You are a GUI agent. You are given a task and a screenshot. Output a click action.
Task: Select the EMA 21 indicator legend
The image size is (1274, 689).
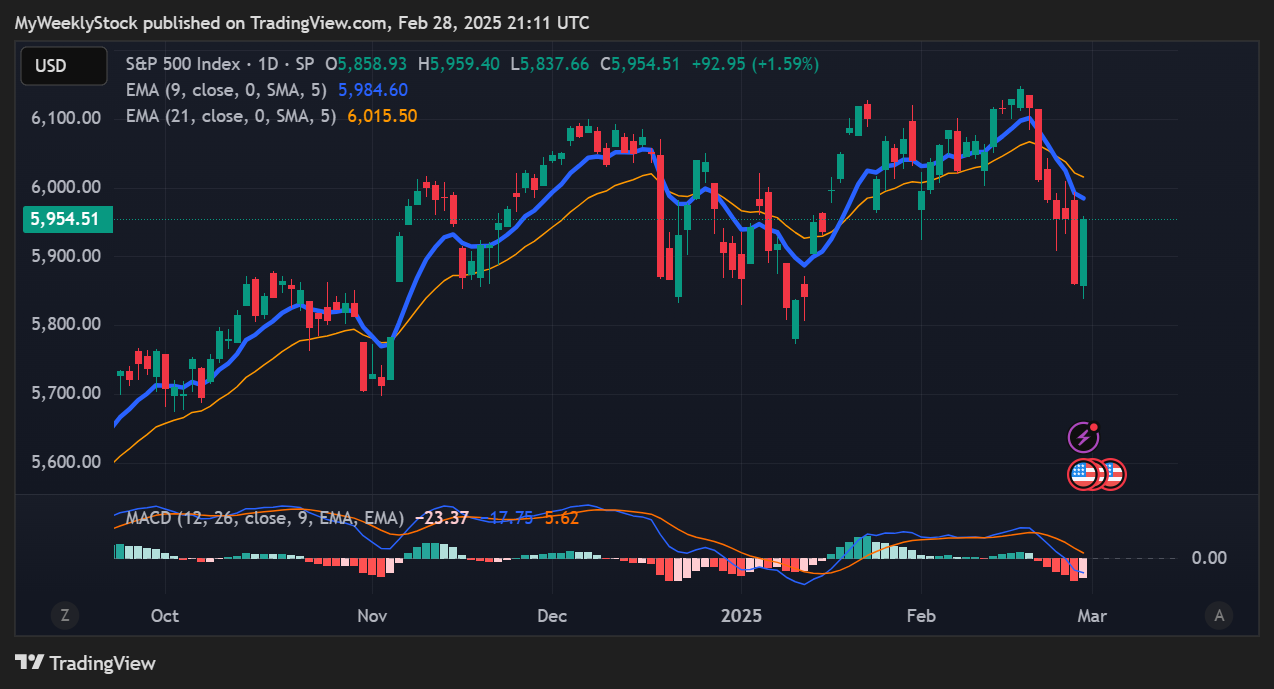pos(231,116)
